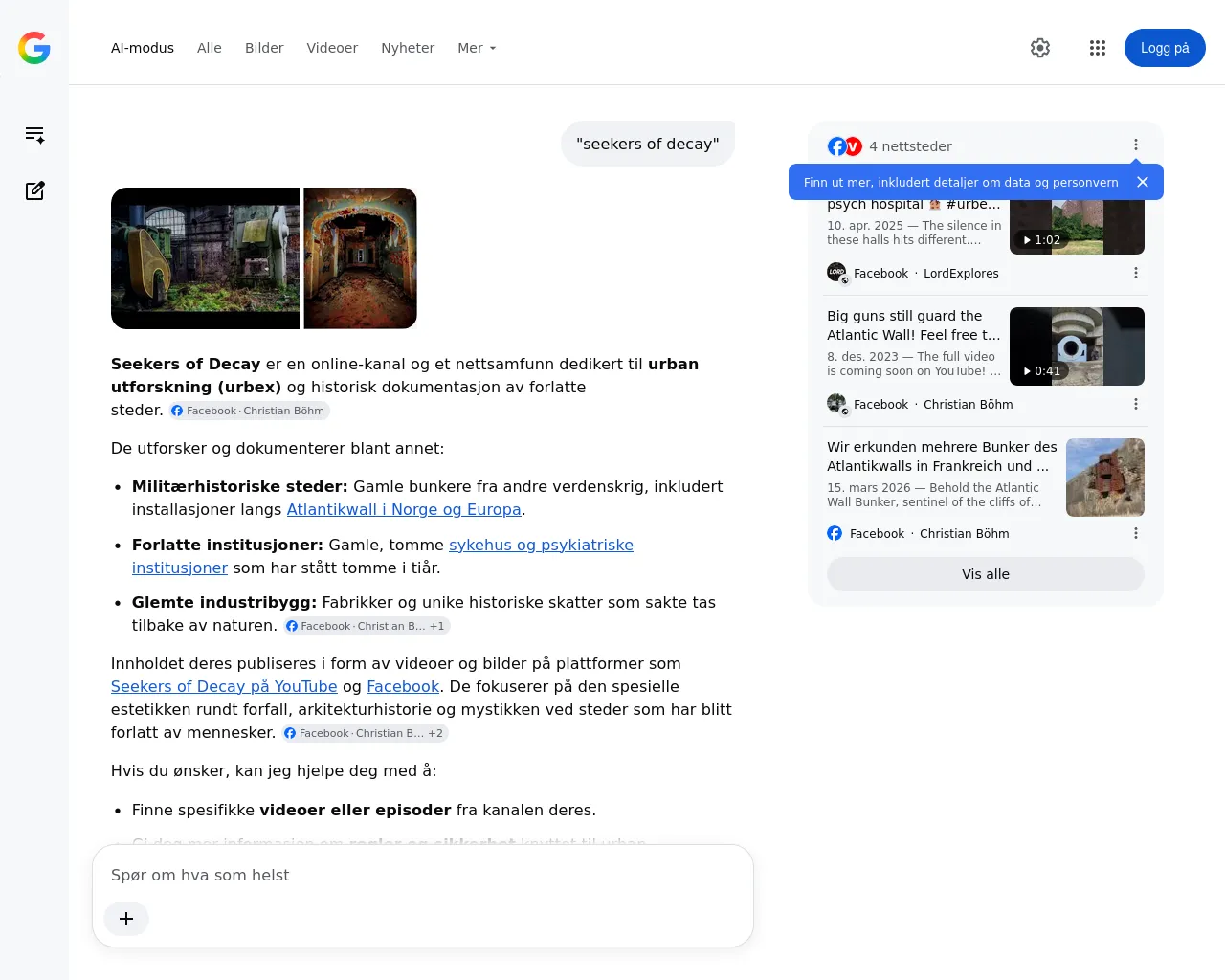Play the 0:41 Atlantic Wall video thumbnail

(x=1077, y=346)
